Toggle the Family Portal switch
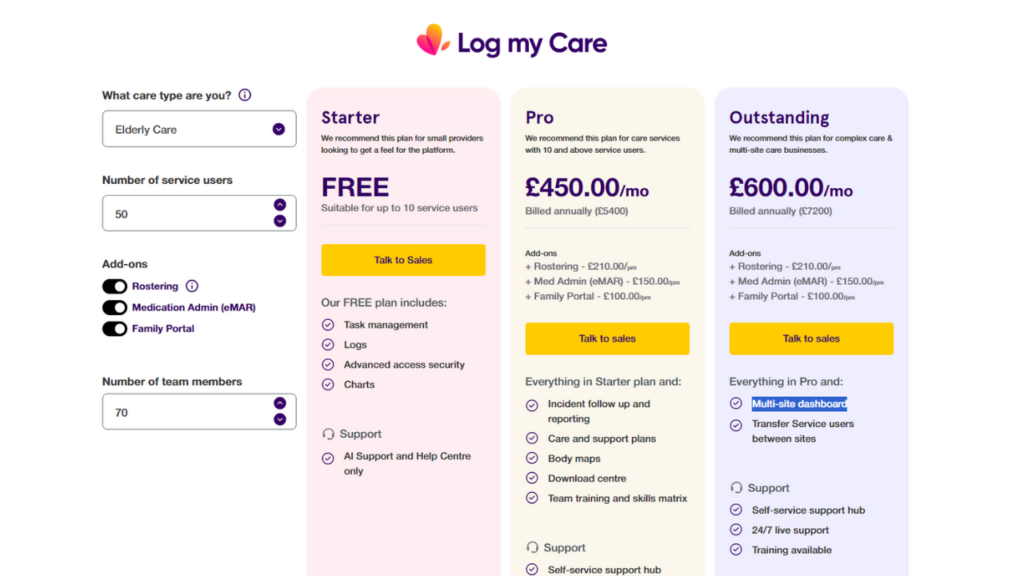This screenshot has height=576, width=1024. click(114, 328)
